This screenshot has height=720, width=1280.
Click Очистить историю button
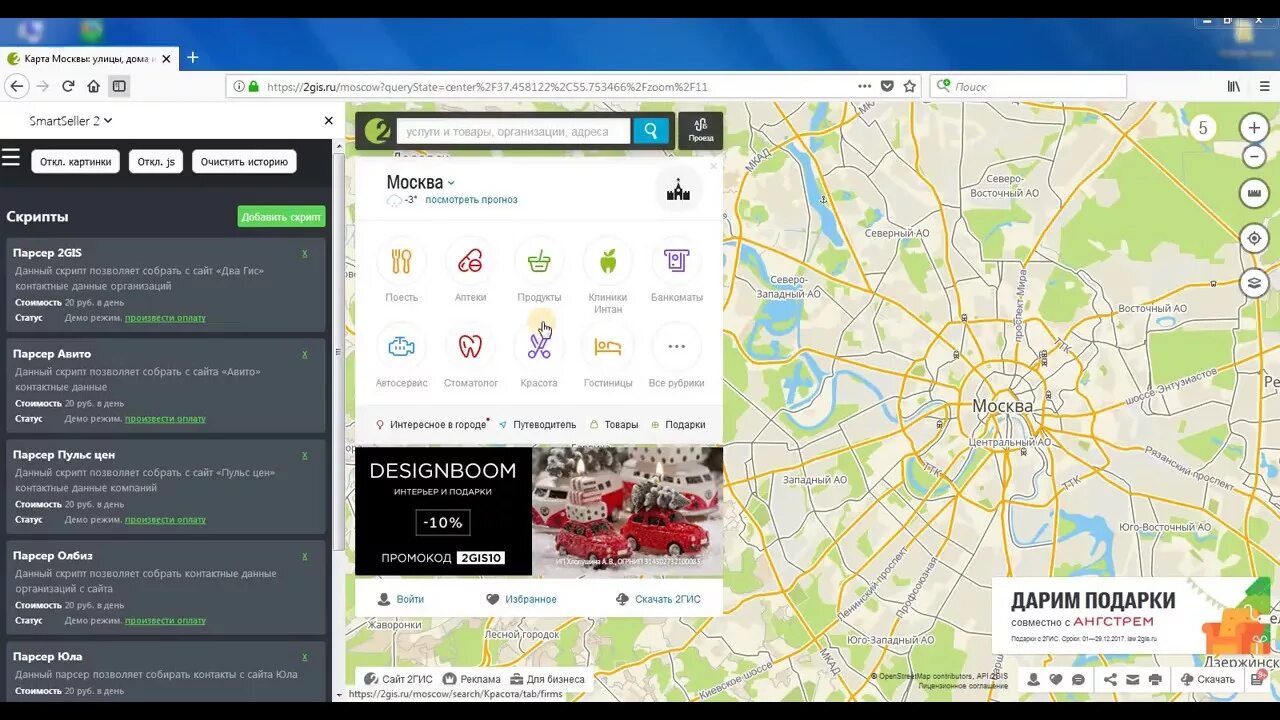click(x=244, y=161)
